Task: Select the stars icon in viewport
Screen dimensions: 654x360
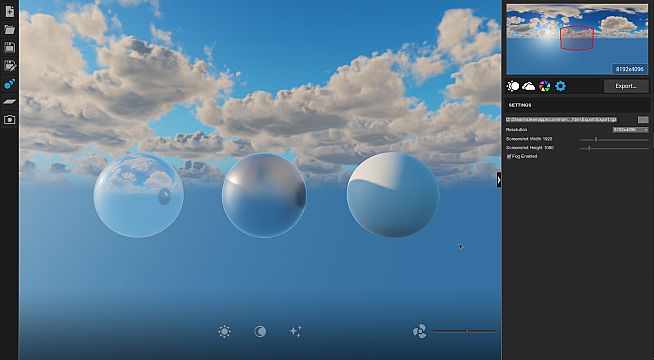Action: click(x=296, y=332)
